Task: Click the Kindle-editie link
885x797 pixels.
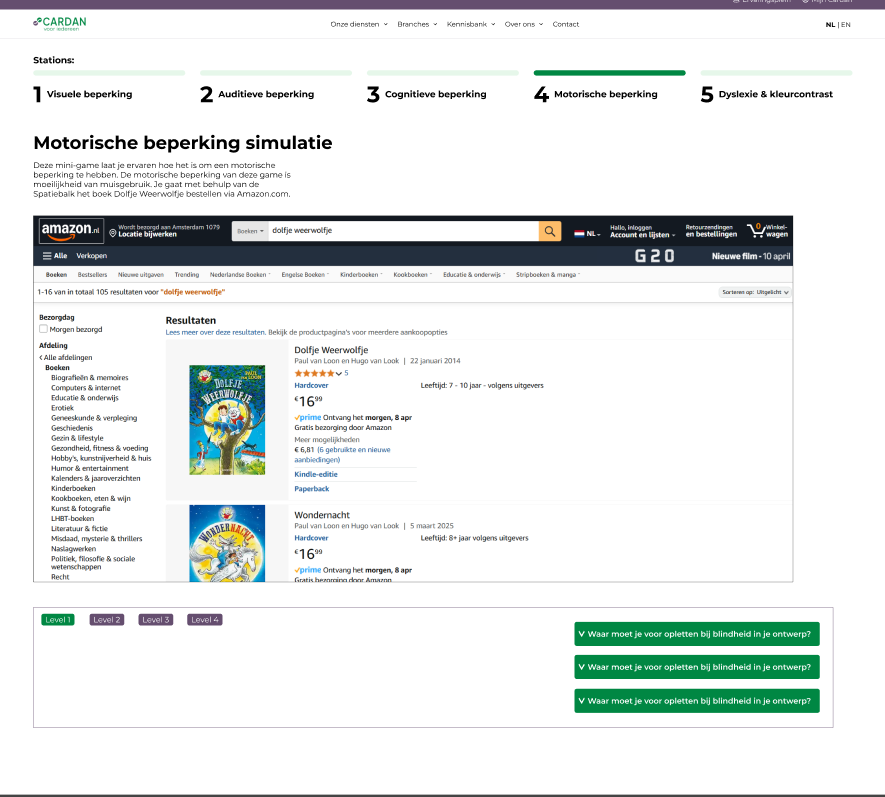Action: pos(314,474)
